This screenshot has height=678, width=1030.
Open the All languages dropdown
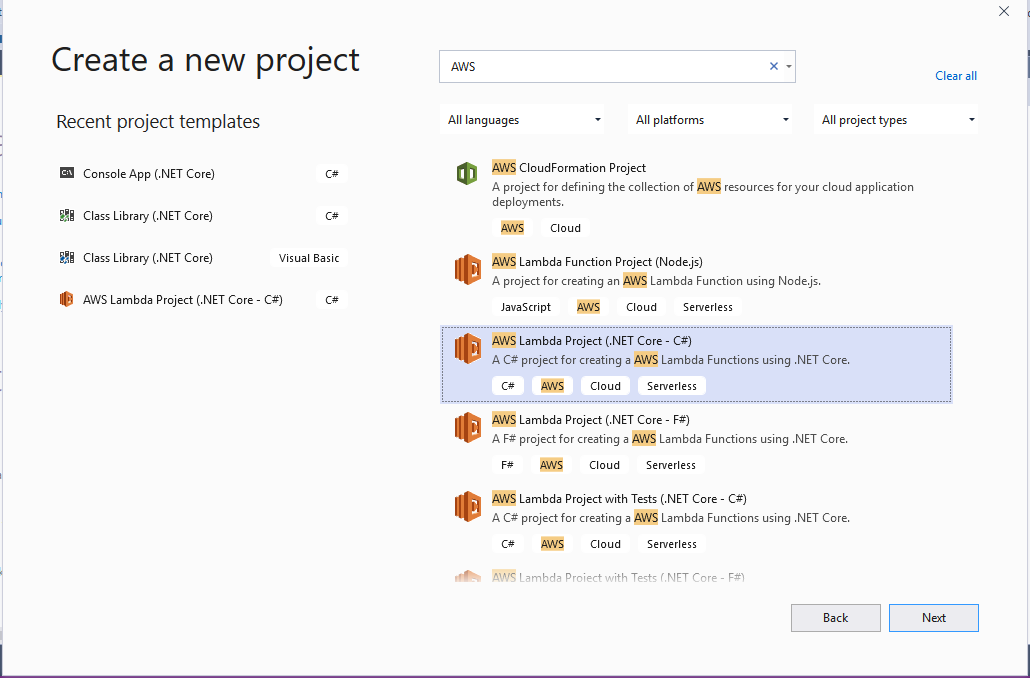coord(525,120)
